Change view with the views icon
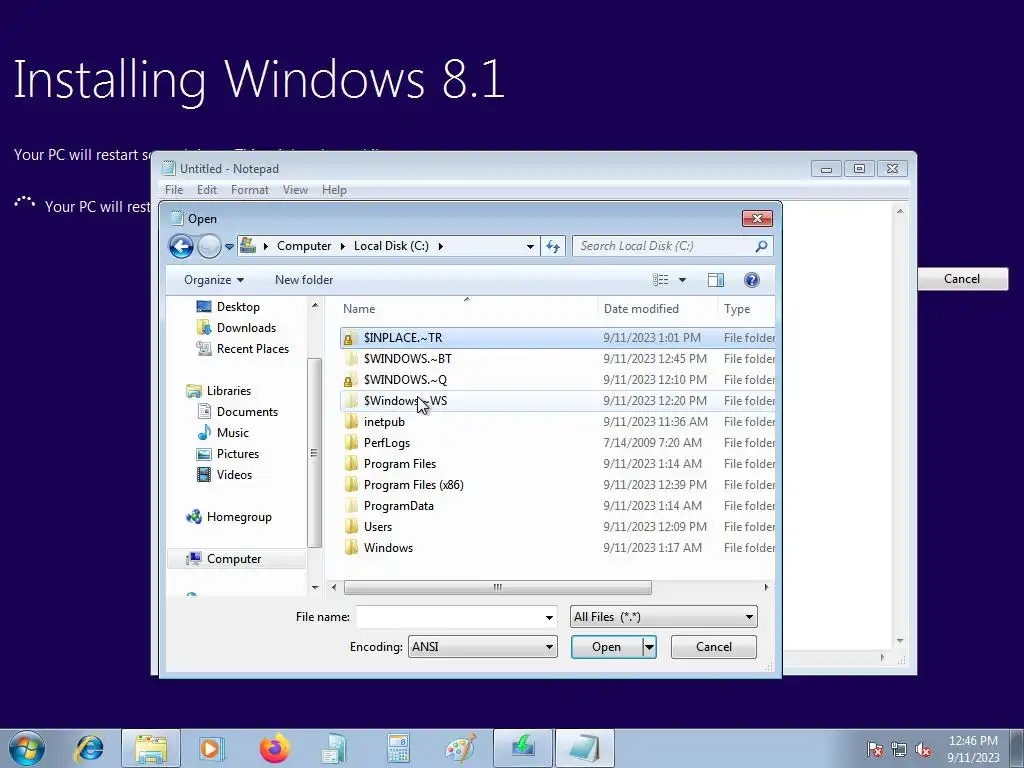The width and height of the screenshot is (1024, 768). point(660,280)
